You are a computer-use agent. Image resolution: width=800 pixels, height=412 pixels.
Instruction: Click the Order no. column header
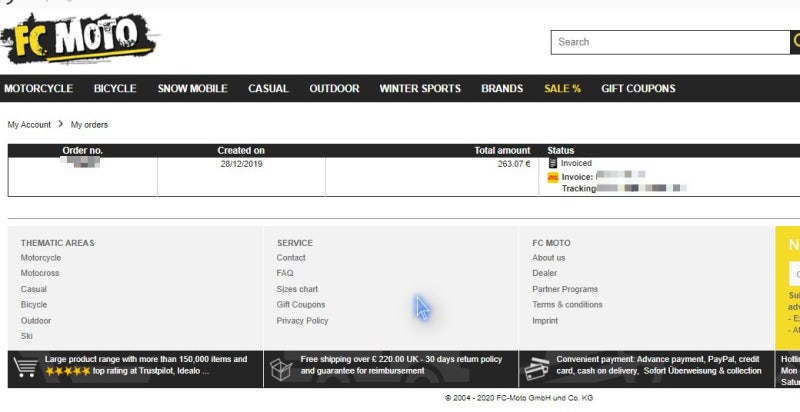coord(83,150)
